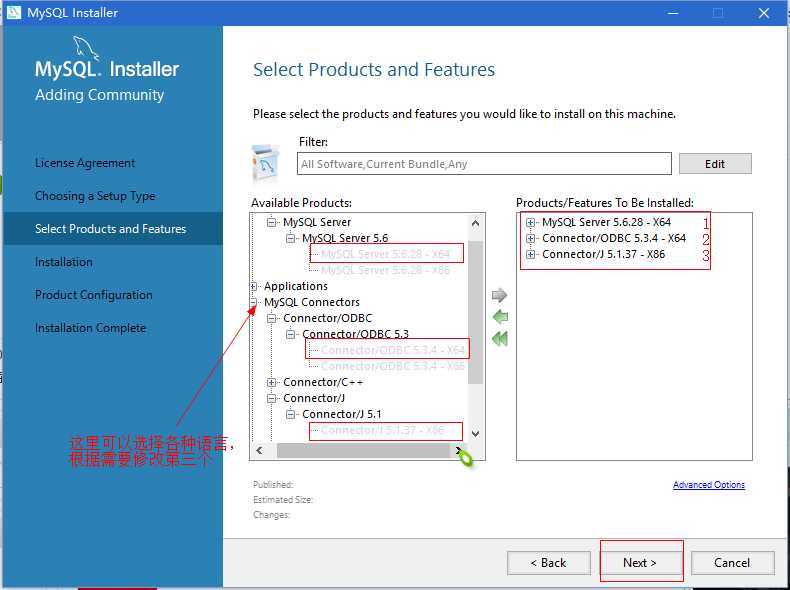Screen dimensions: 790x590
Task: Select MySQL Server 5.6.28 - X86 in available list
Action: 385,270
